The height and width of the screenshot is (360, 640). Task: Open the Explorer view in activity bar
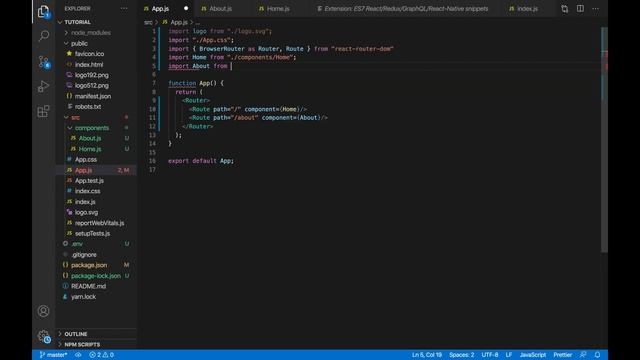[43, 12]
